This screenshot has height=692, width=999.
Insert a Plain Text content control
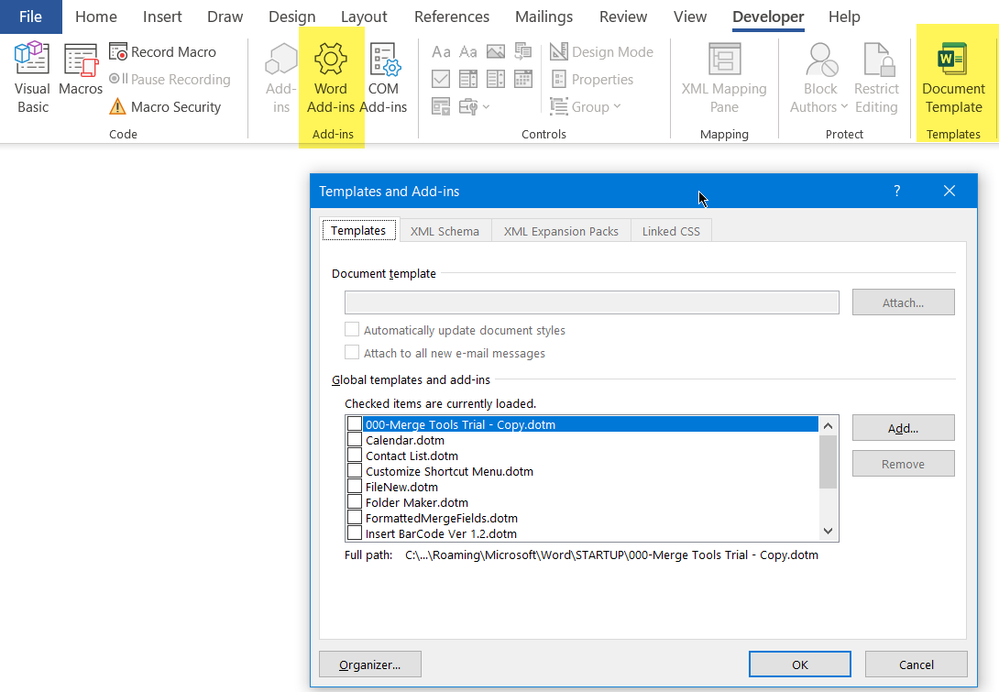468,52
